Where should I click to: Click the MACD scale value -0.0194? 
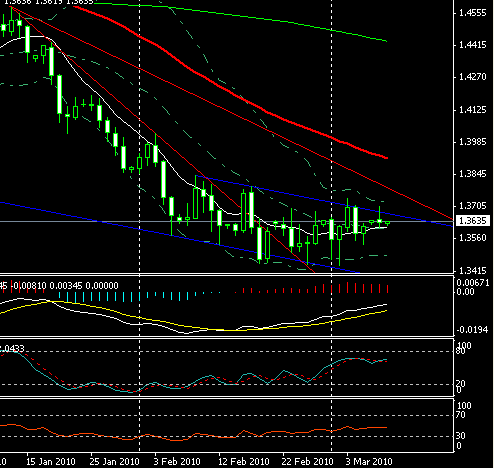(x=473, y=330)
